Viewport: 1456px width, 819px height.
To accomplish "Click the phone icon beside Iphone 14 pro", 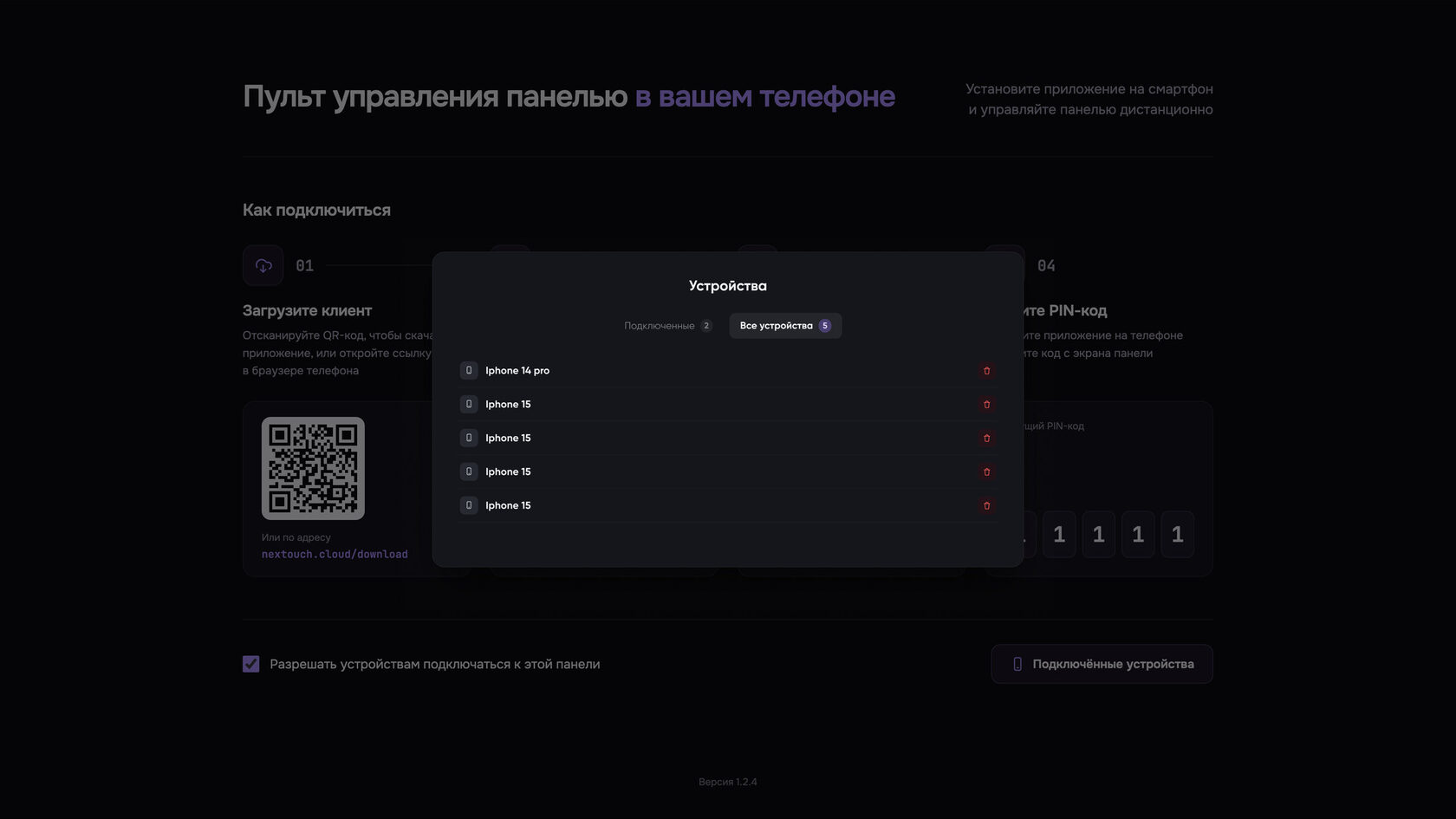I will click(469, 371).
